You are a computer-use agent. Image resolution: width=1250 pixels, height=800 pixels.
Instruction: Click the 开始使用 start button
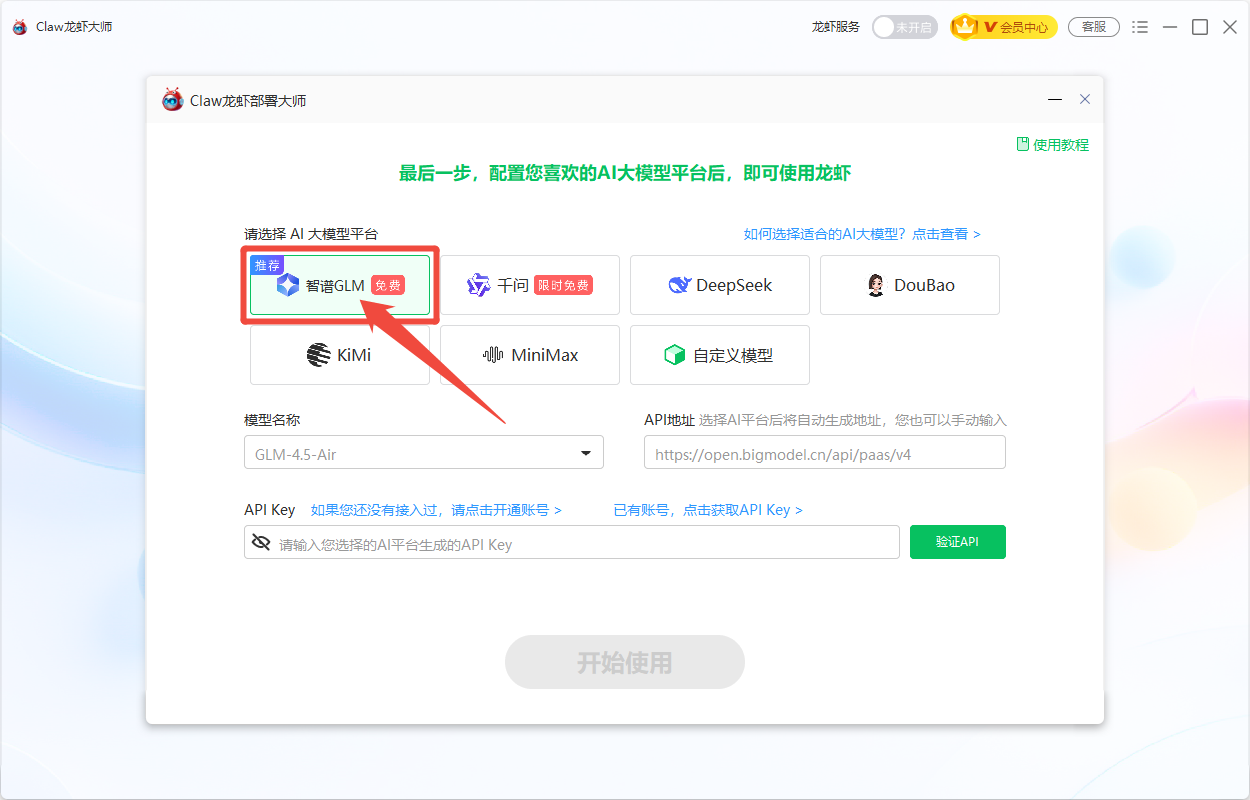pos(625,662)
